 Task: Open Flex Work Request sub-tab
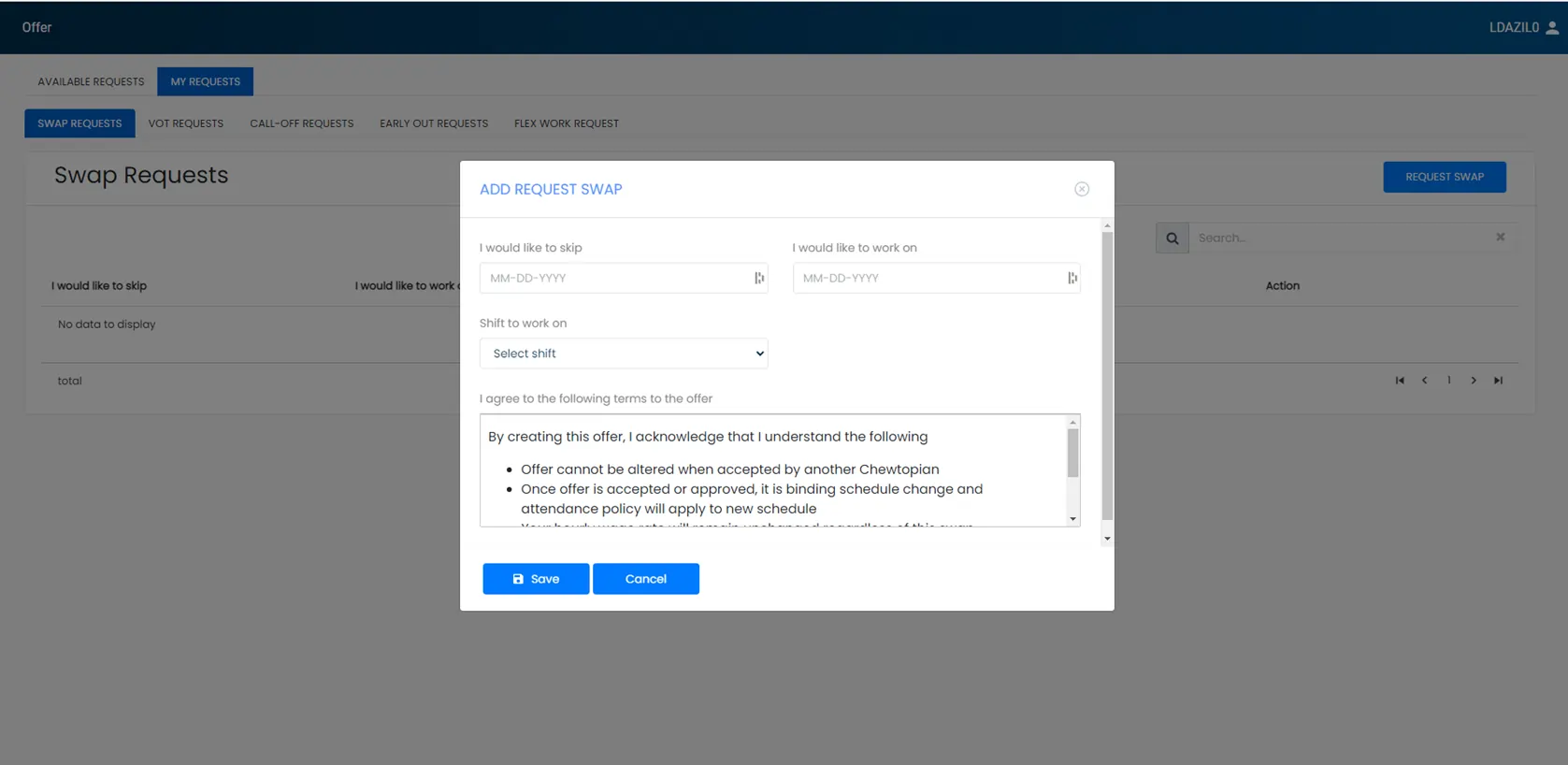[x=567, y=123]
